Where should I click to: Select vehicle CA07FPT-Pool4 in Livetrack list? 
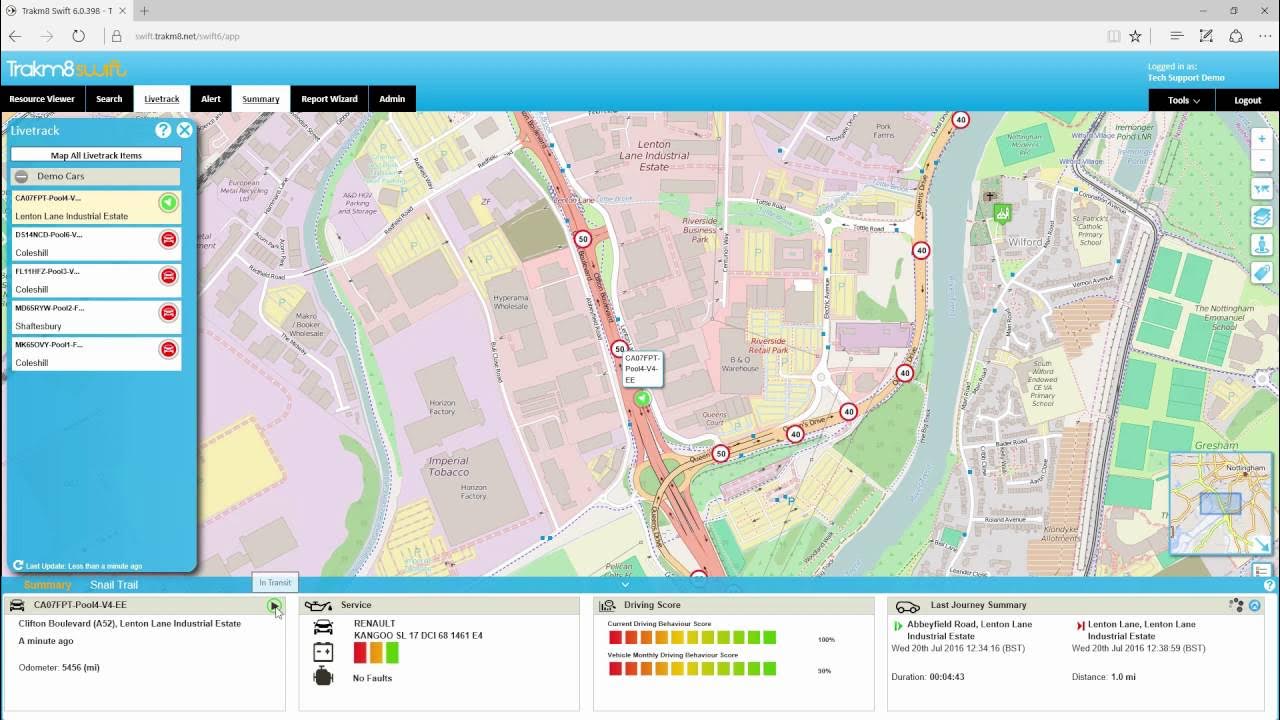pos(96,207)
